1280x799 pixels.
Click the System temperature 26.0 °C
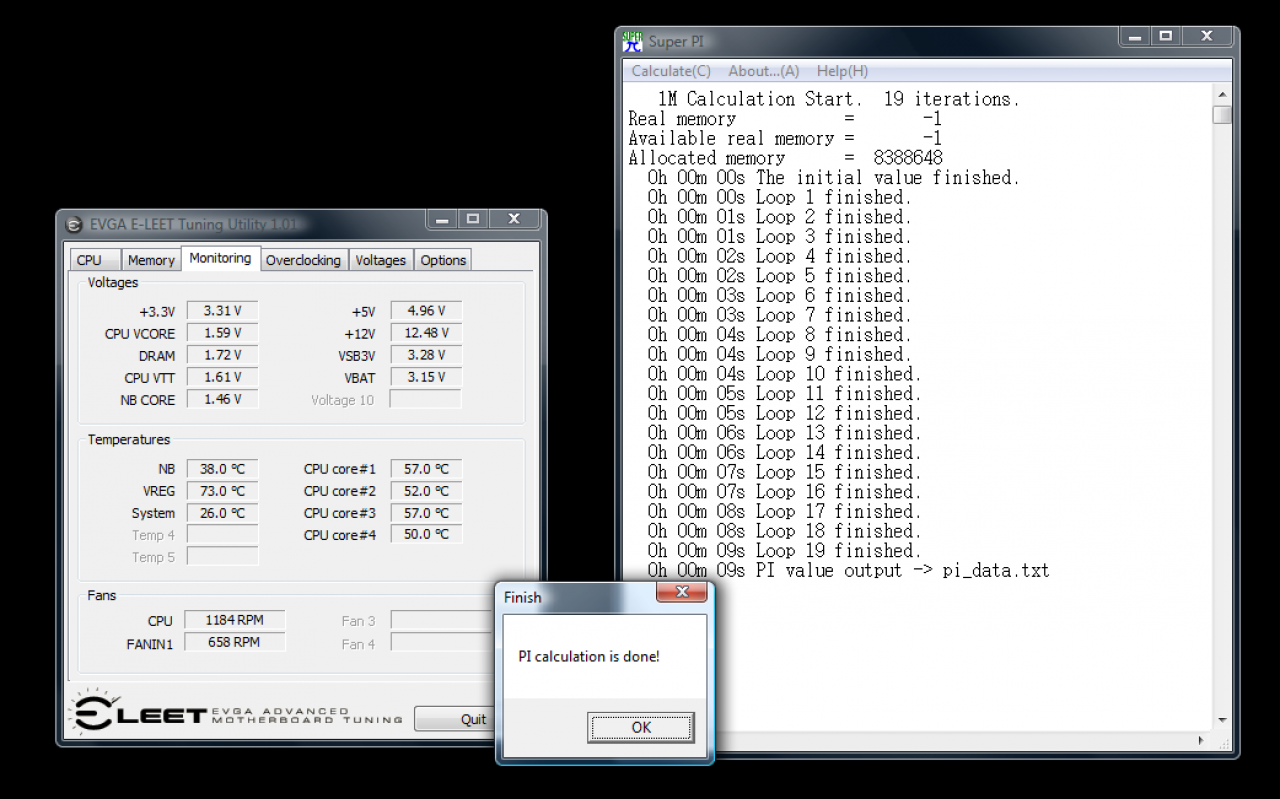[x=223, y=513]
